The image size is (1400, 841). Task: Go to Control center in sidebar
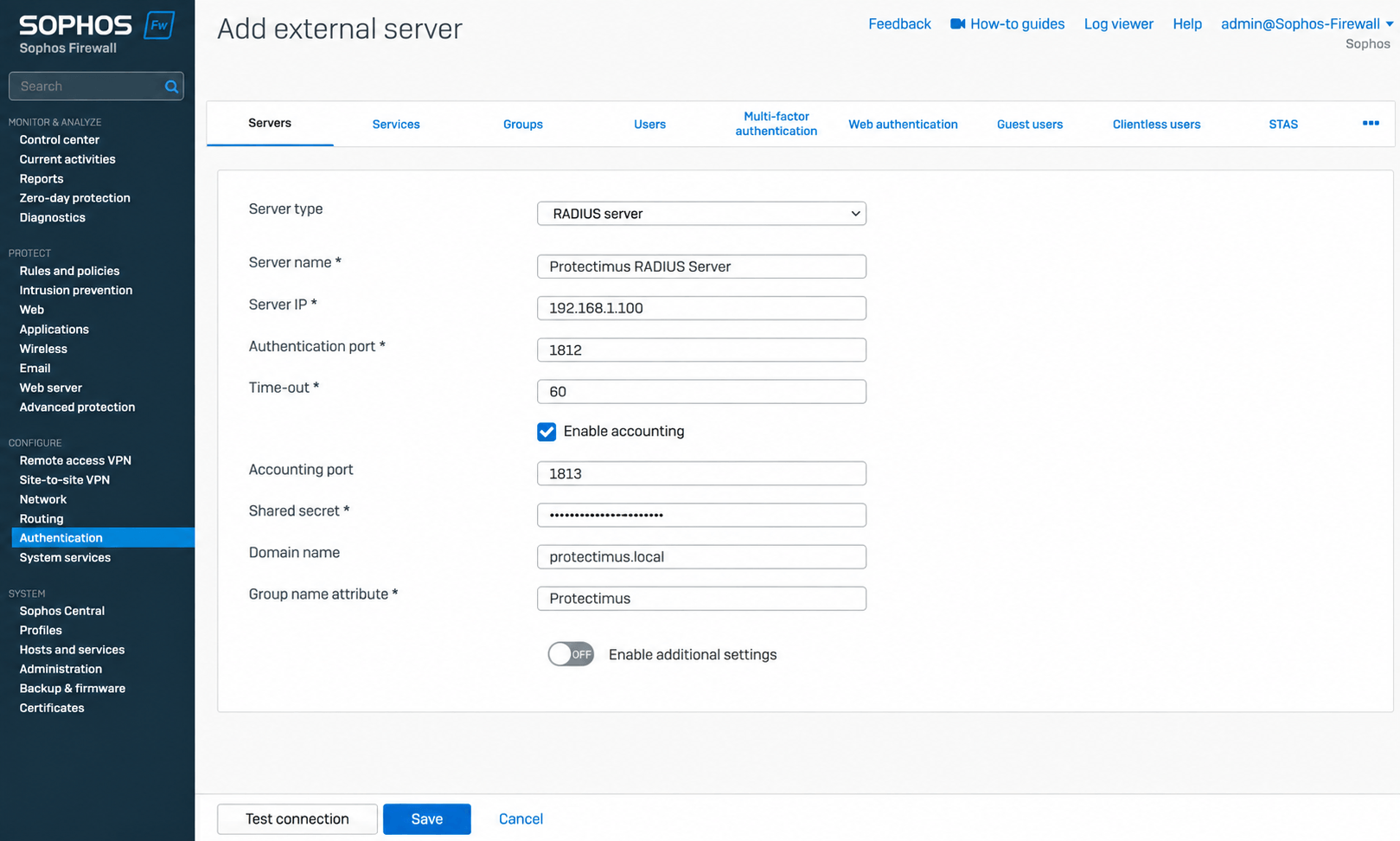point(59,139)
